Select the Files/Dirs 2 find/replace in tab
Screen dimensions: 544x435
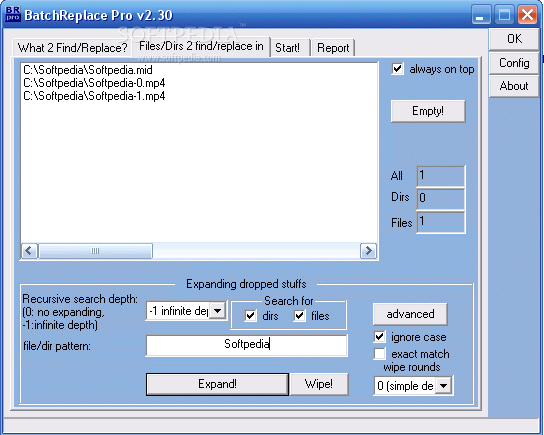tap(201, 46)
